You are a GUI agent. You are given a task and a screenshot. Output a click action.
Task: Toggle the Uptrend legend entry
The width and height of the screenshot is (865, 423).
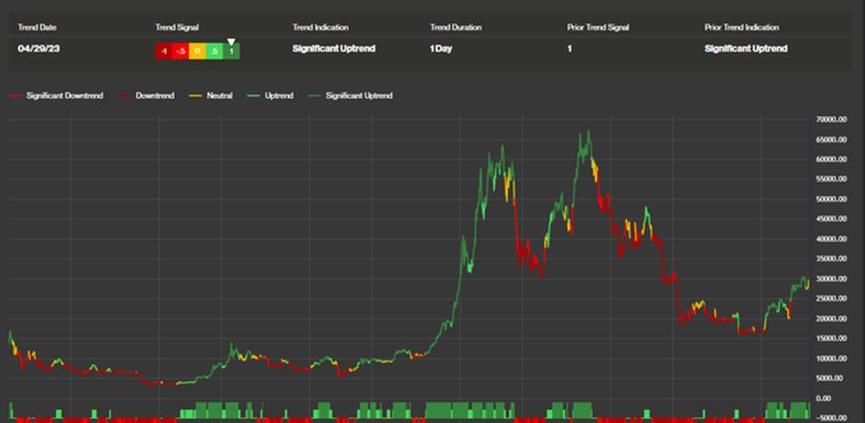[278, 96]
